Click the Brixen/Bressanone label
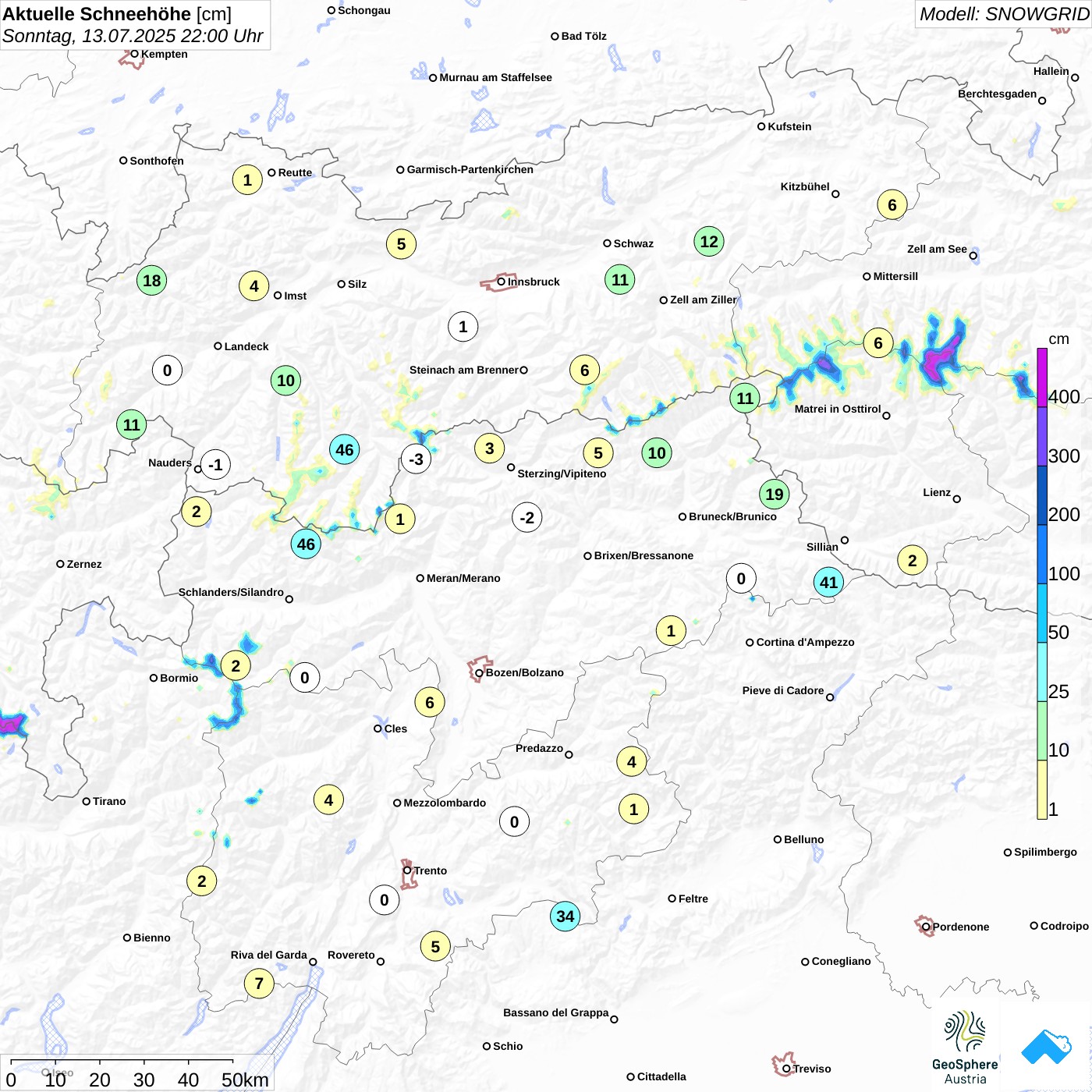This screenshot has height=1092, width=1092. tap(643, 555)
